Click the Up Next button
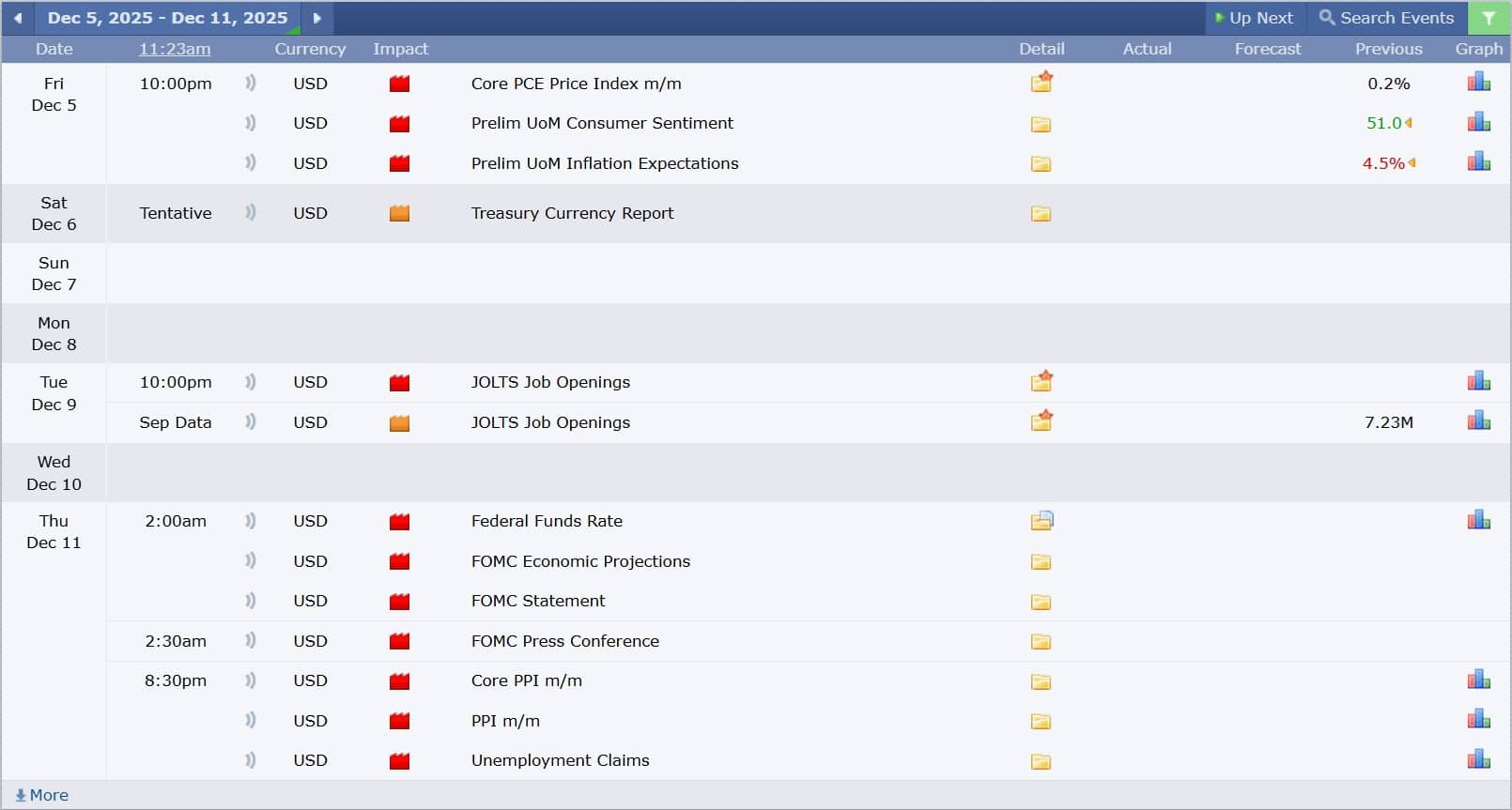The width and height of the screenshot is (1512, 810). tap(1254, 18)
